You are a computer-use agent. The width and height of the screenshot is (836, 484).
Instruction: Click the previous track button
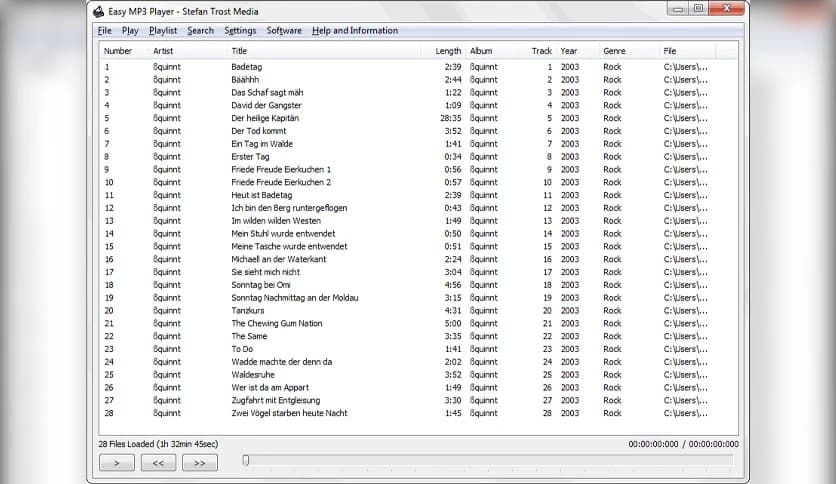[x=158, y=463]
